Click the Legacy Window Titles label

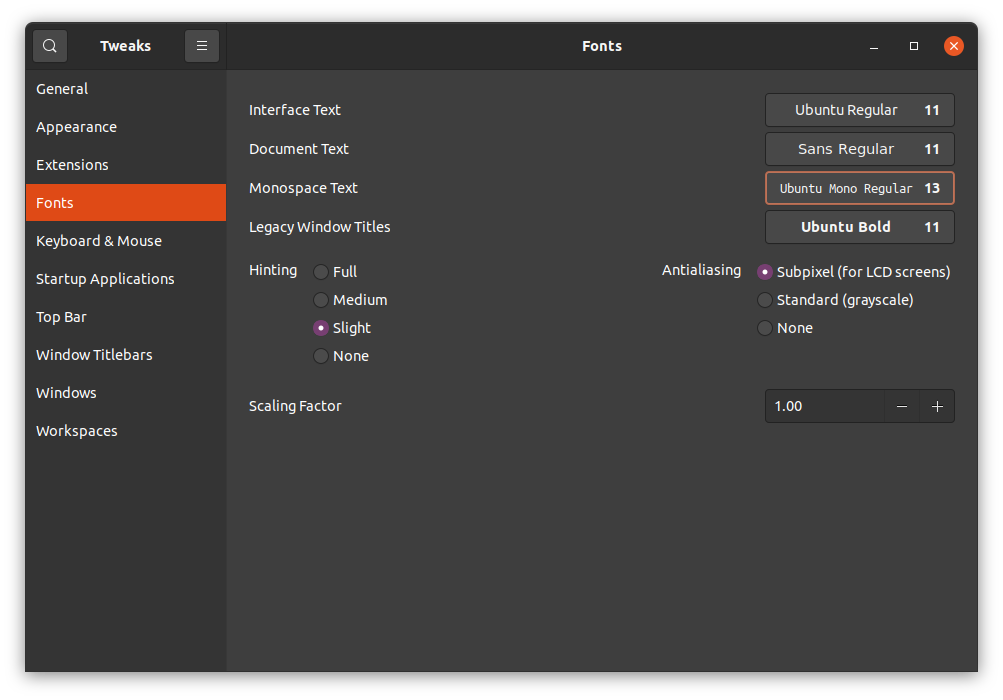click(x=319, y=227)
